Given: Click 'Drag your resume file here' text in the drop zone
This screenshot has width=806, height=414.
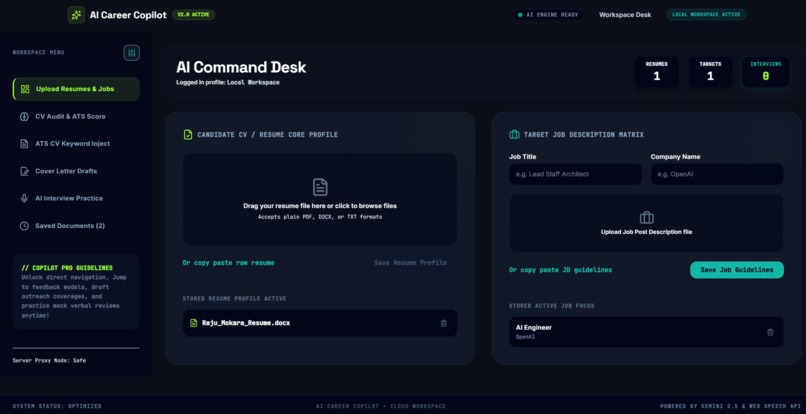Looking at the screenshot, I should pos(320,206).
